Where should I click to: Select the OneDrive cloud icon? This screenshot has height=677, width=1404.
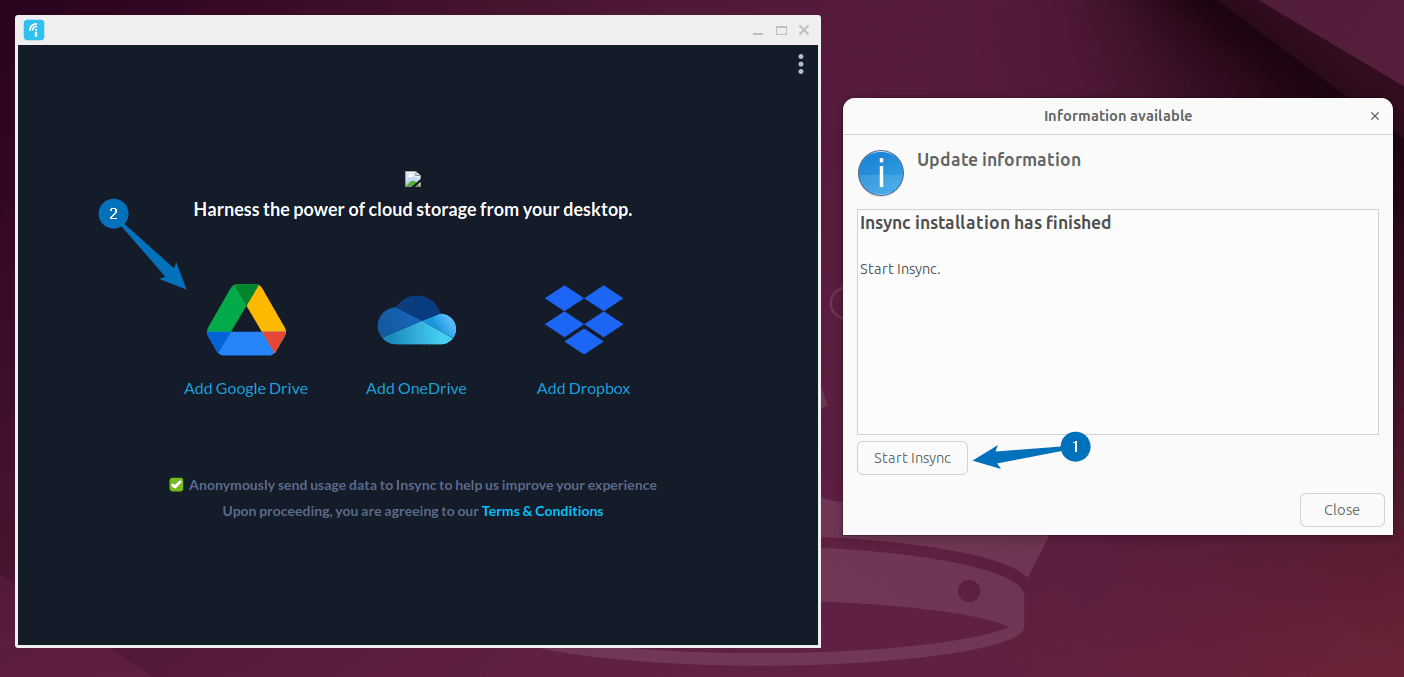click(x=416, y=319)
